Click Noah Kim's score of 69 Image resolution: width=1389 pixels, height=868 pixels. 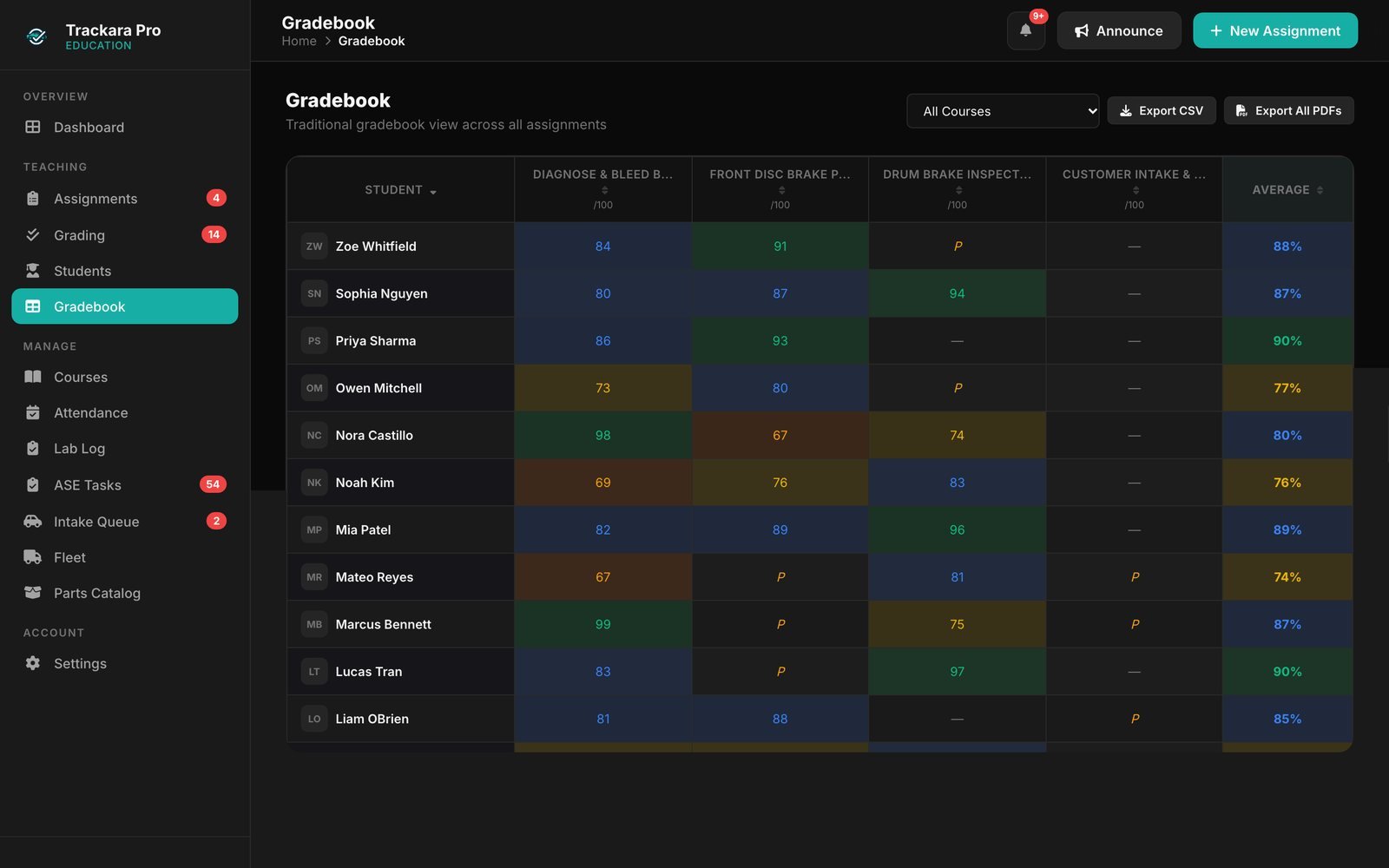[x=603, y=483]
